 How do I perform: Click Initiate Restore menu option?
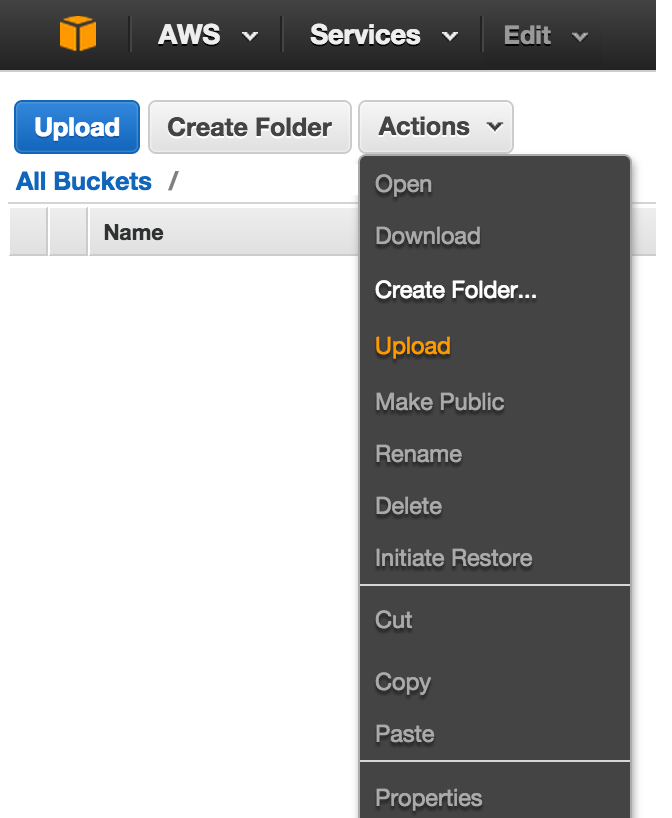pos(453,558)
